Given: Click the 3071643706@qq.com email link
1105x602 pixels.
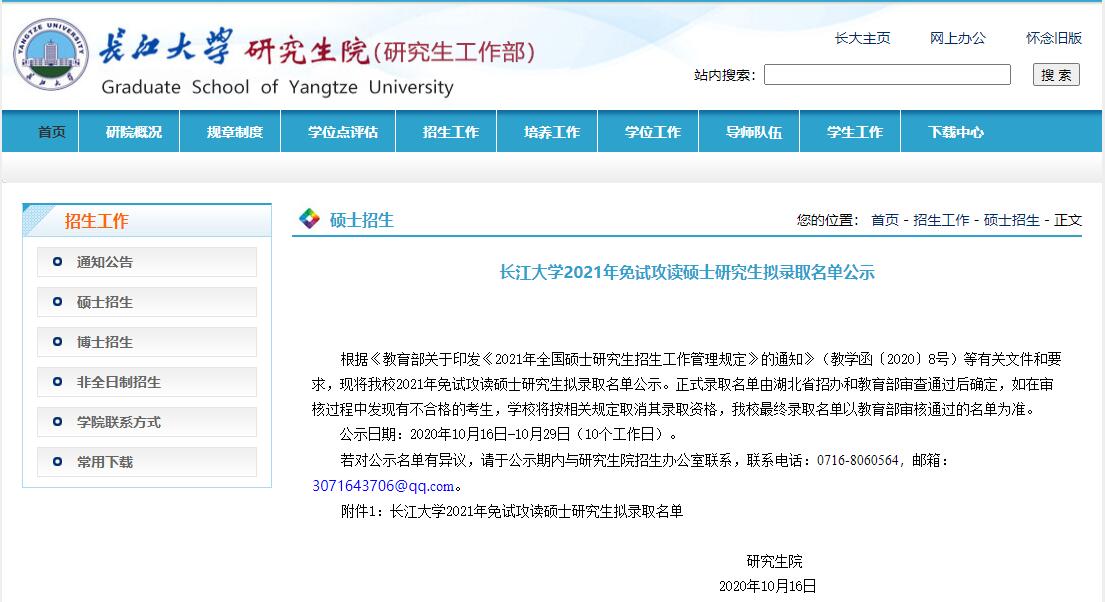Looking at the screenshot, I should [383, 486].
